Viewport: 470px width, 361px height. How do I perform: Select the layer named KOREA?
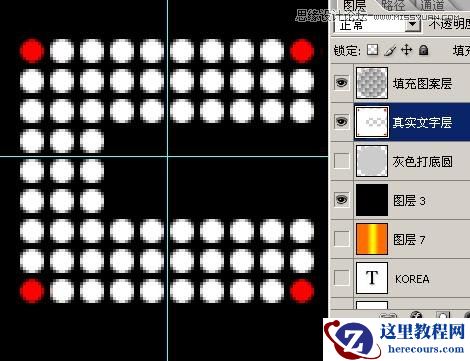pos(412,279)
